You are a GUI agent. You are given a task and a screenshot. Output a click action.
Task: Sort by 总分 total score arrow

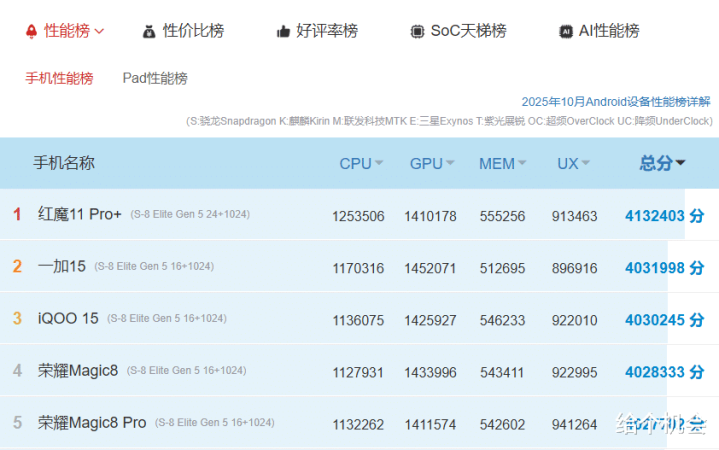[x=681, y=163]
